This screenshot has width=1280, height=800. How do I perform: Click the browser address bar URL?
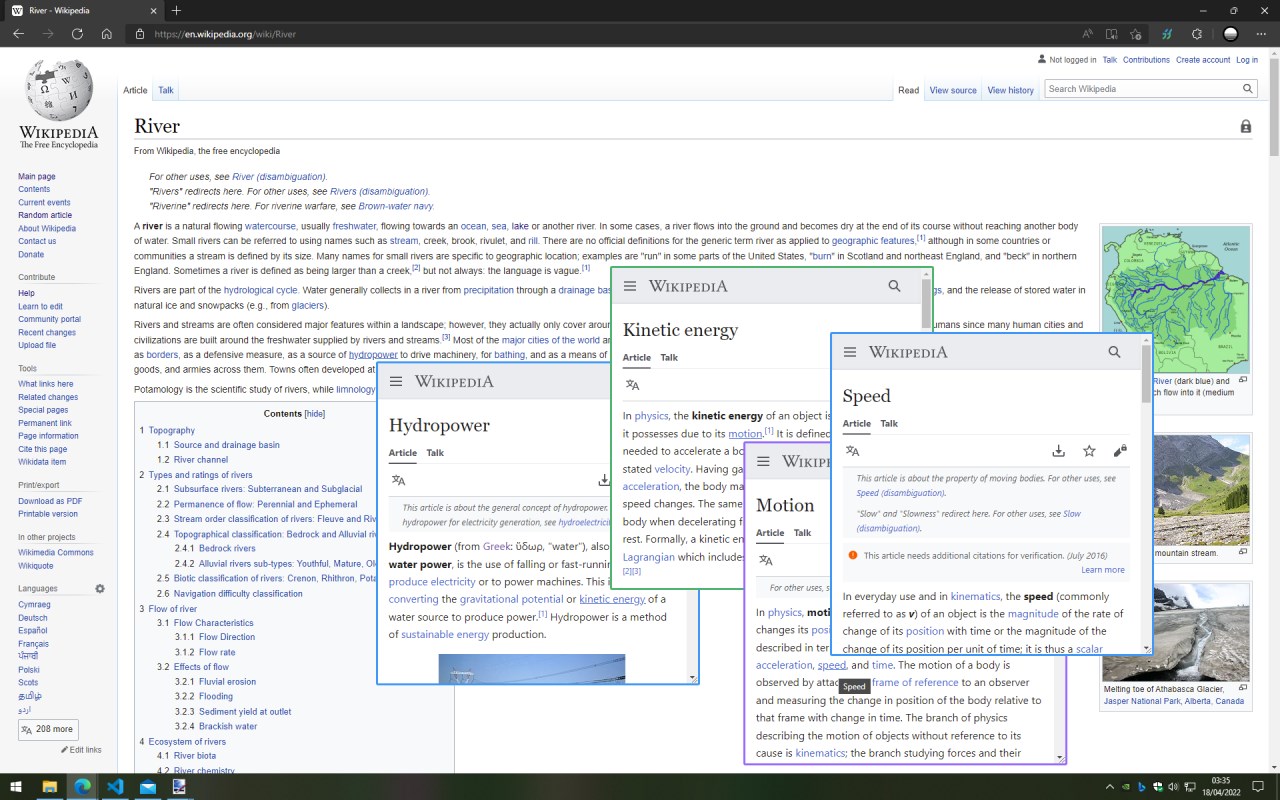tap(225, 34)
